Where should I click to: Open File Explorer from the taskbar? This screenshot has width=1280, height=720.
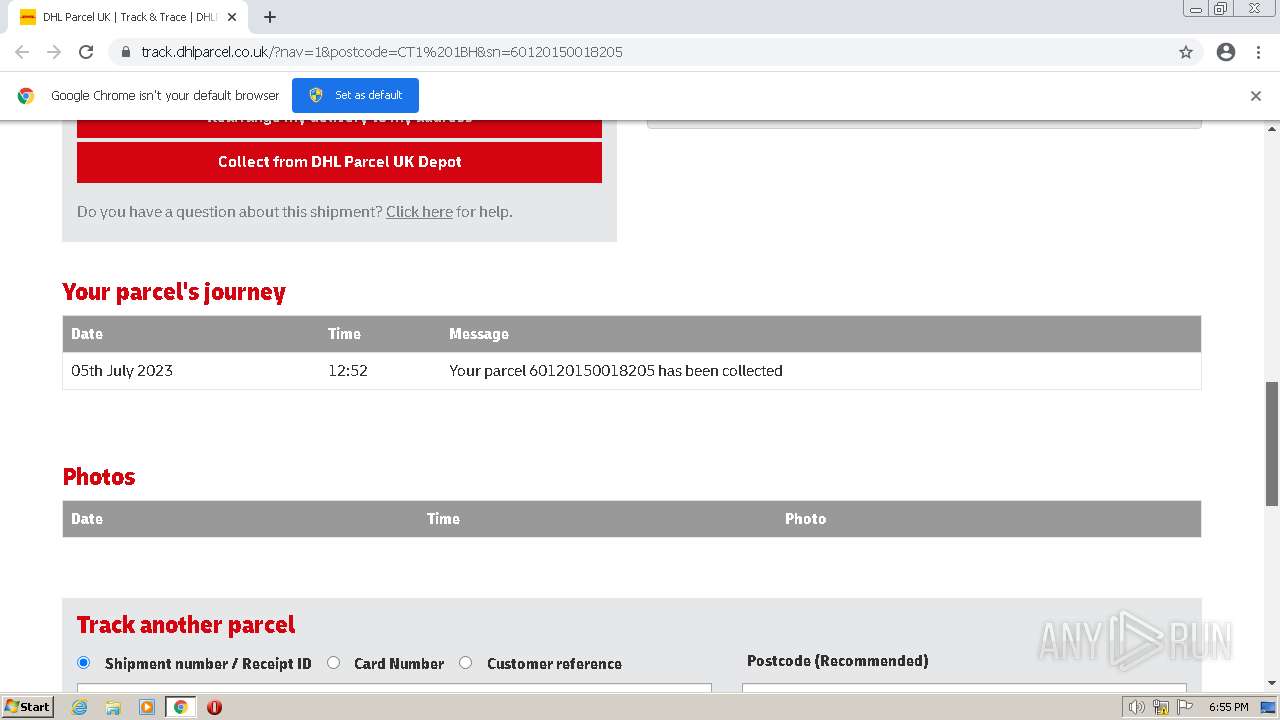point(113,707)
